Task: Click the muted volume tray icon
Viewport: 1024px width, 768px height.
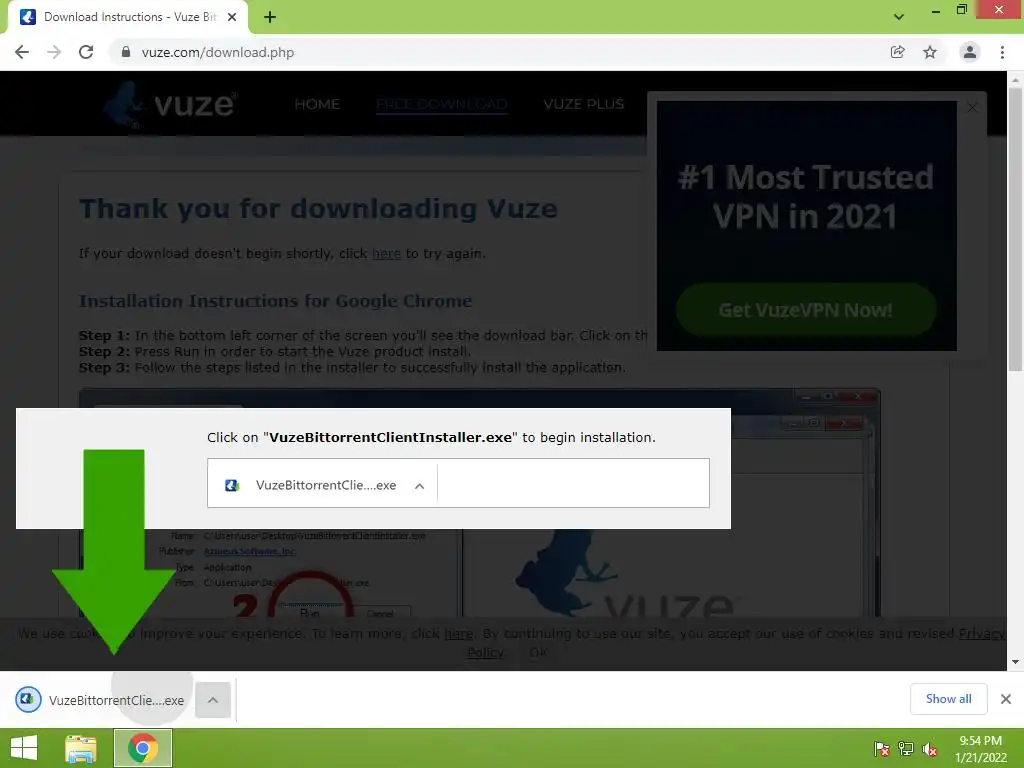Action: pyautogui.click(x=930, y=749)
